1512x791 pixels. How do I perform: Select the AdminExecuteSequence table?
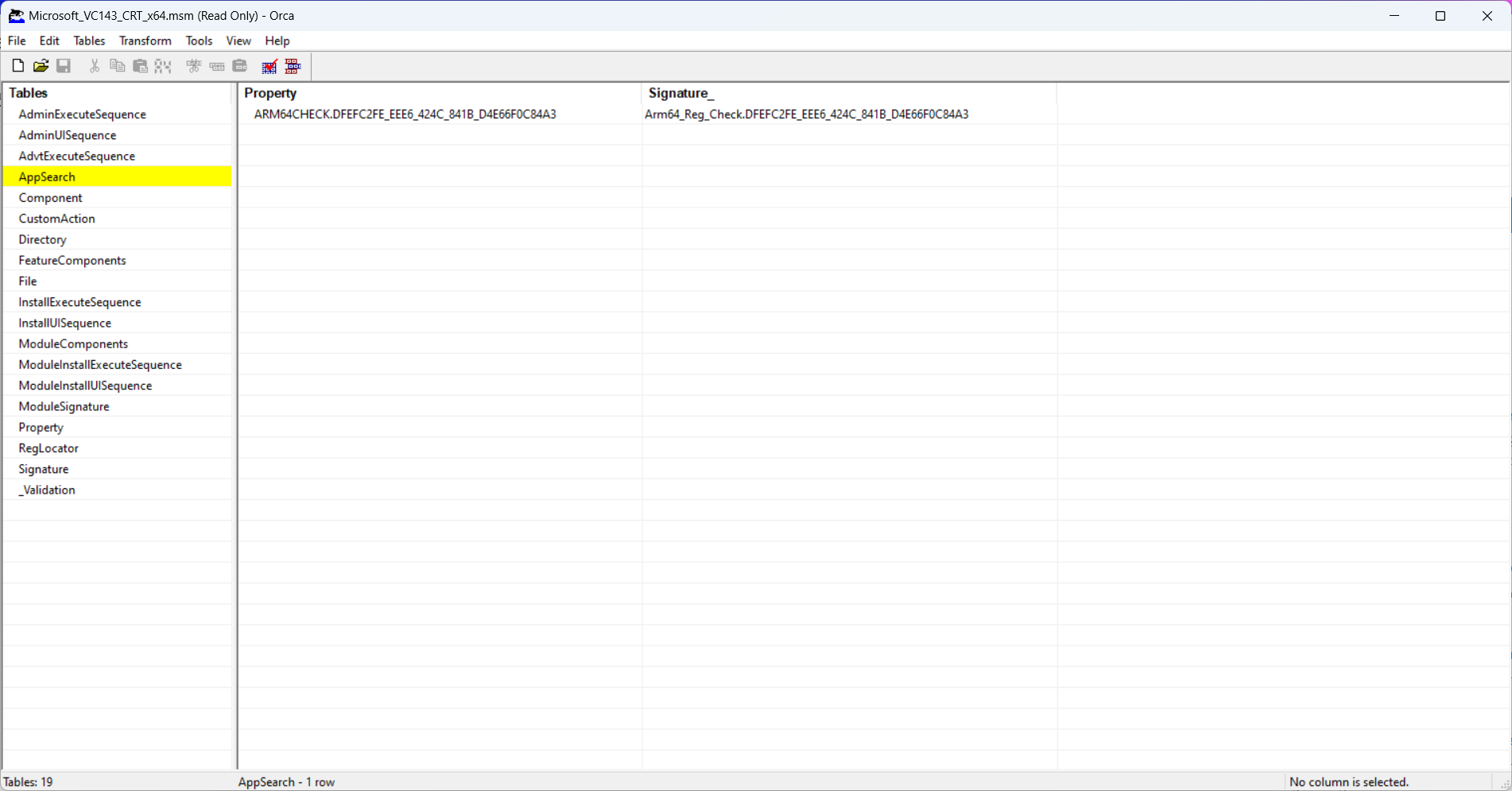pos(118,114)
